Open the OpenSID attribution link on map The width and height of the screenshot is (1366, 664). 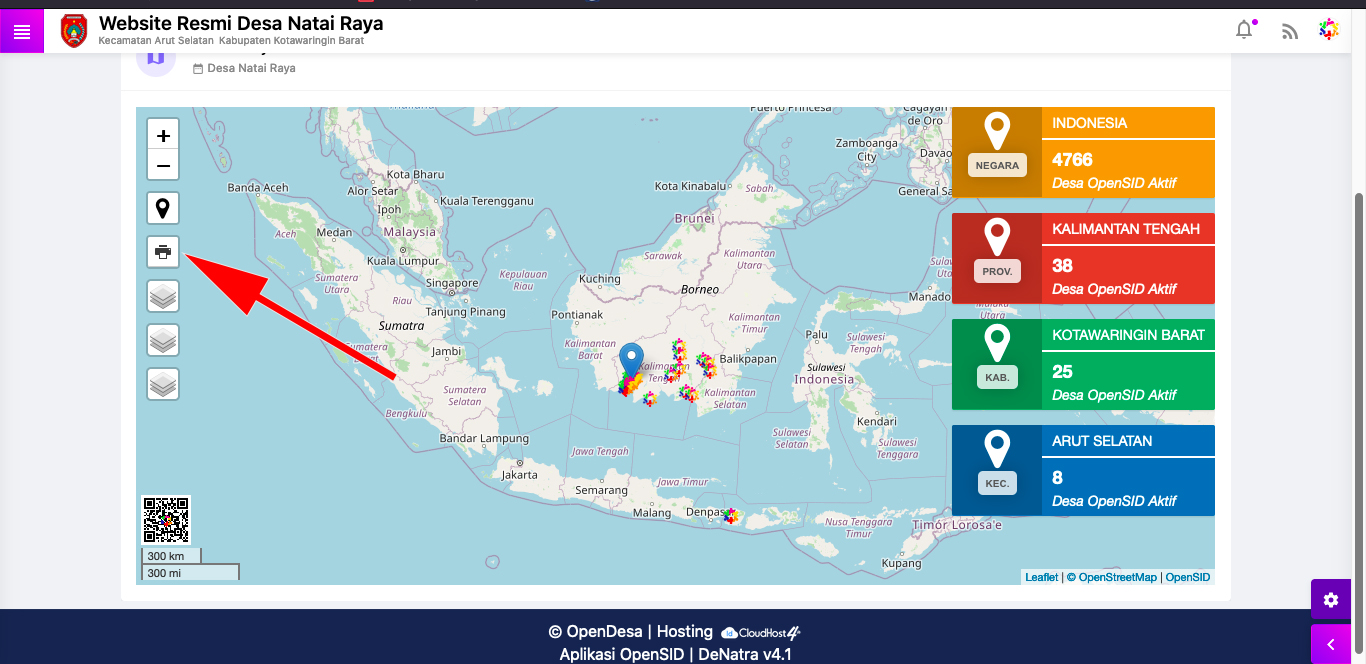(x=1188, y=577)
